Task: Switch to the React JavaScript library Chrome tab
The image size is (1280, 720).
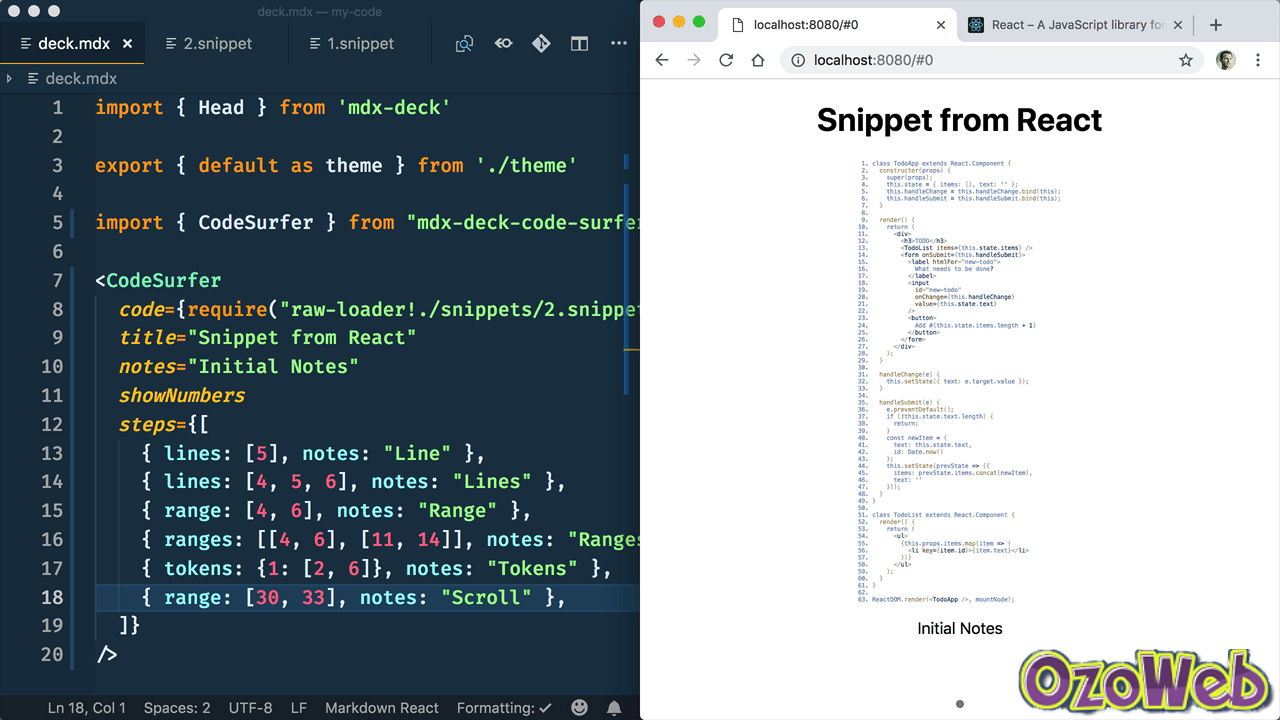Action: pyautogui.click(x=1075, y=25)
